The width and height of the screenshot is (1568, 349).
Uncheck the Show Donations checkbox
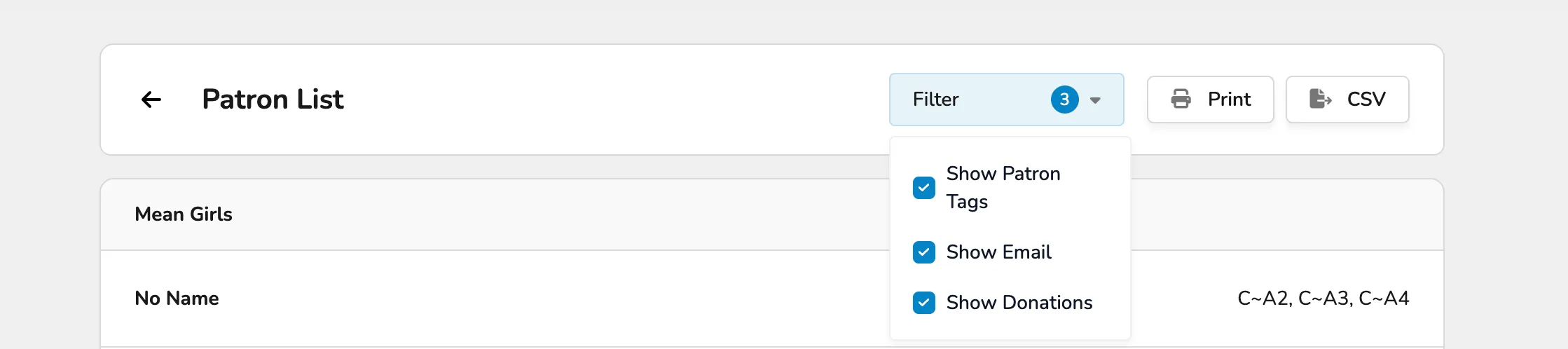924,303
